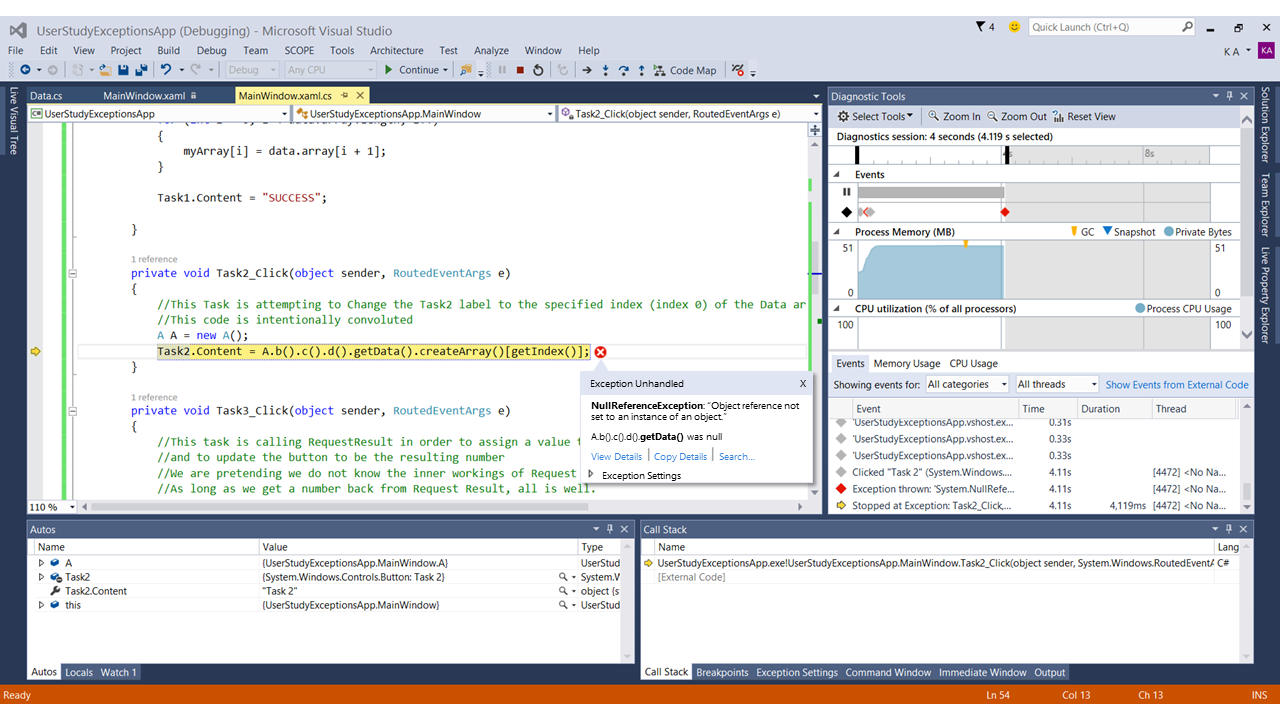Close the MainWindow.xaml.cs tab
Viewport: 1280px width, 720px height.
tap(358, 96)
